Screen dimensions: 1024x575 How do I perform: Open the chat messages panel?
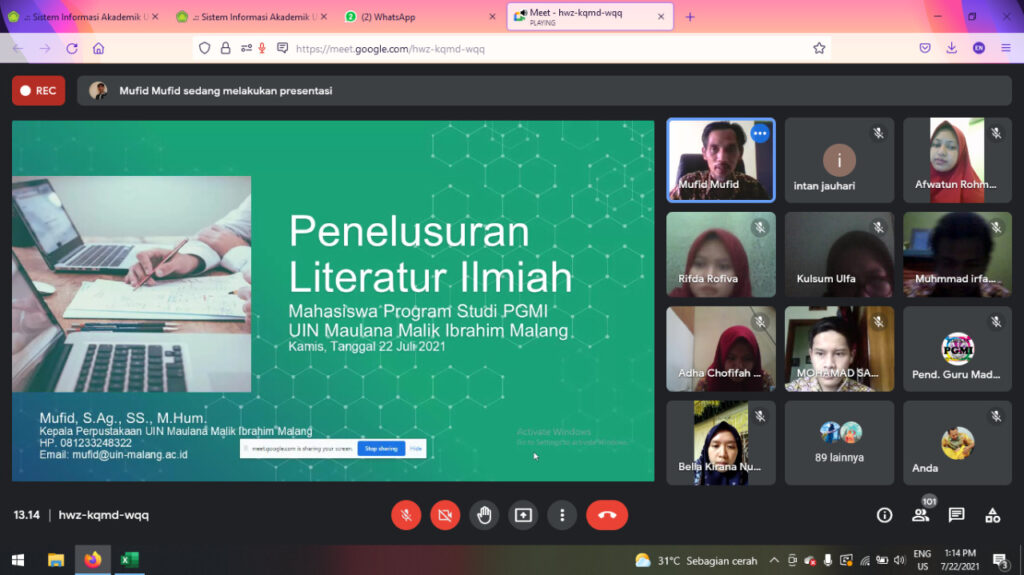(956, 515)
